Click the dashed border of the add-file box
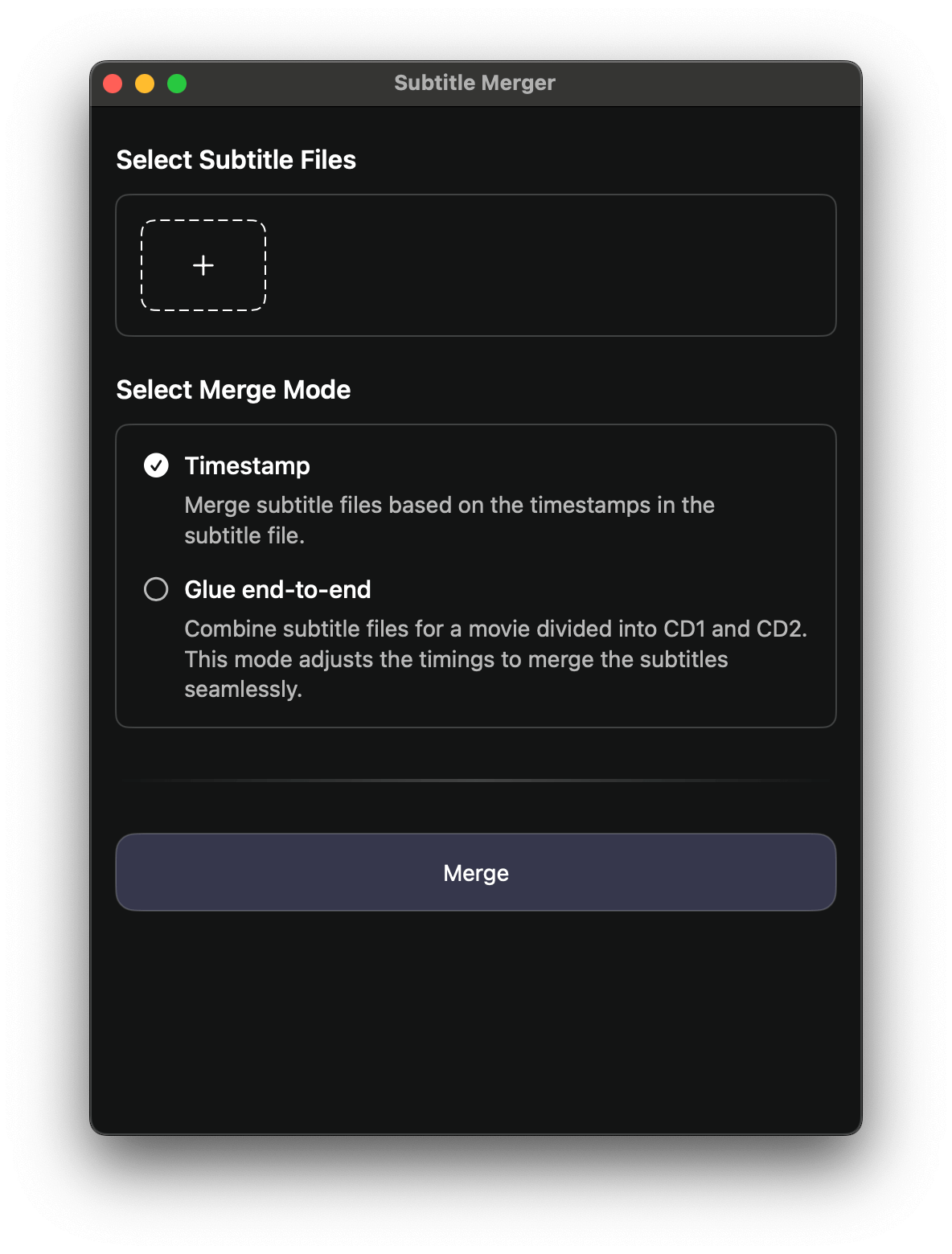 203,220
